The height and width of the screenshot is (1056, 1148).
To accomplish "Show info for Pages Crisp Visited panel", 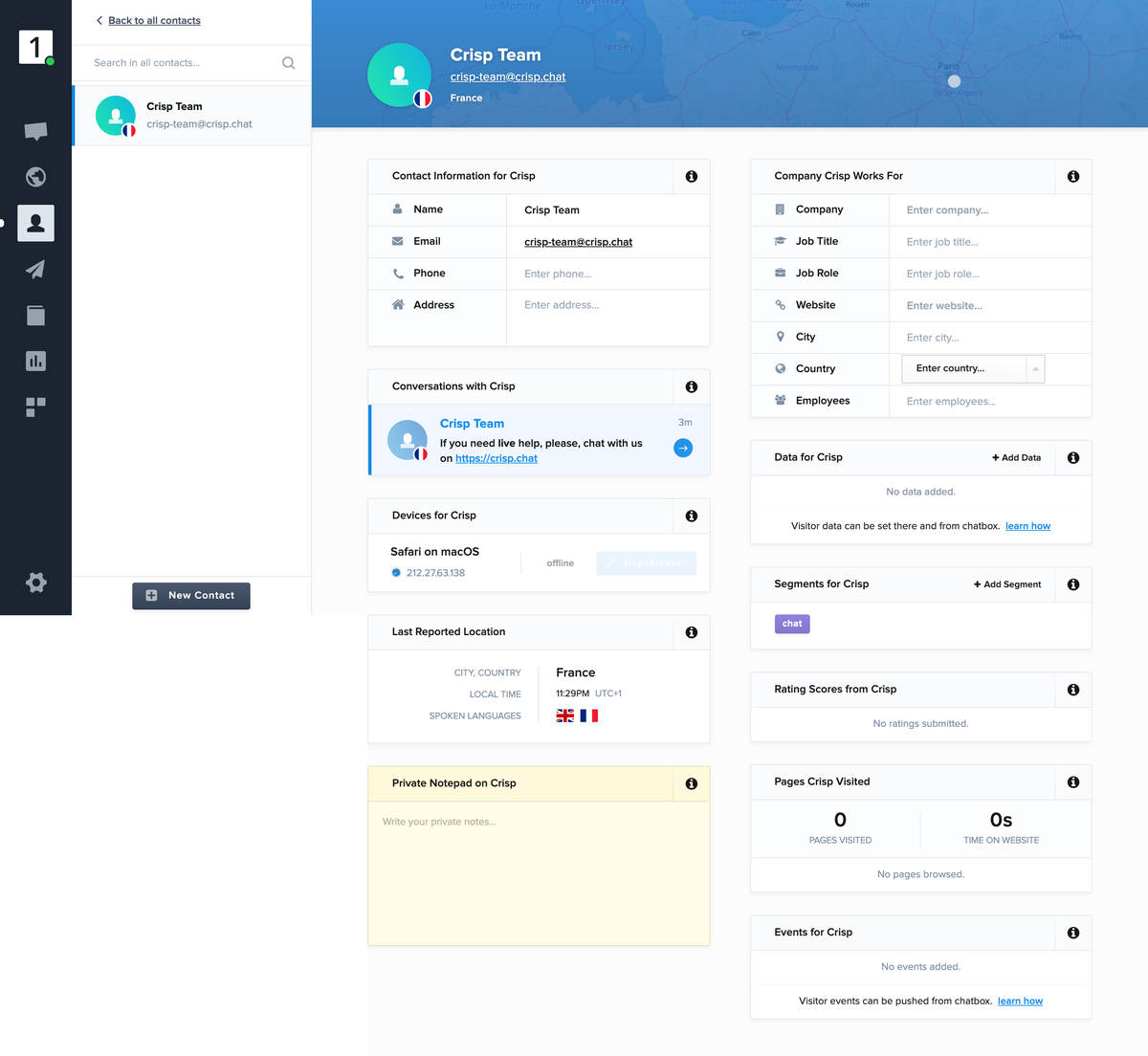I will (1073, 782).
